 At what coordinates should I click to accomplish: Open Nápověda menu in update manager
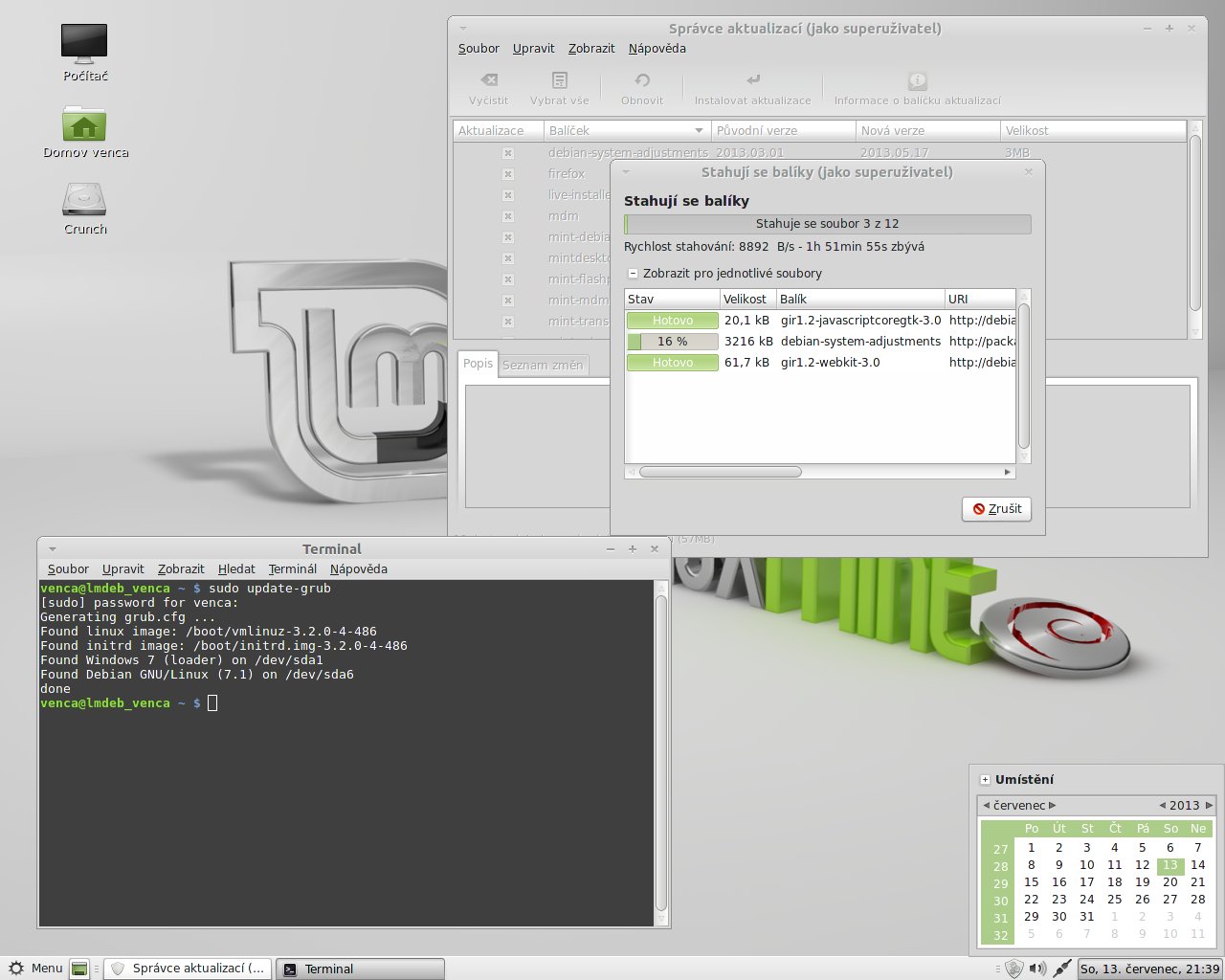657,48
